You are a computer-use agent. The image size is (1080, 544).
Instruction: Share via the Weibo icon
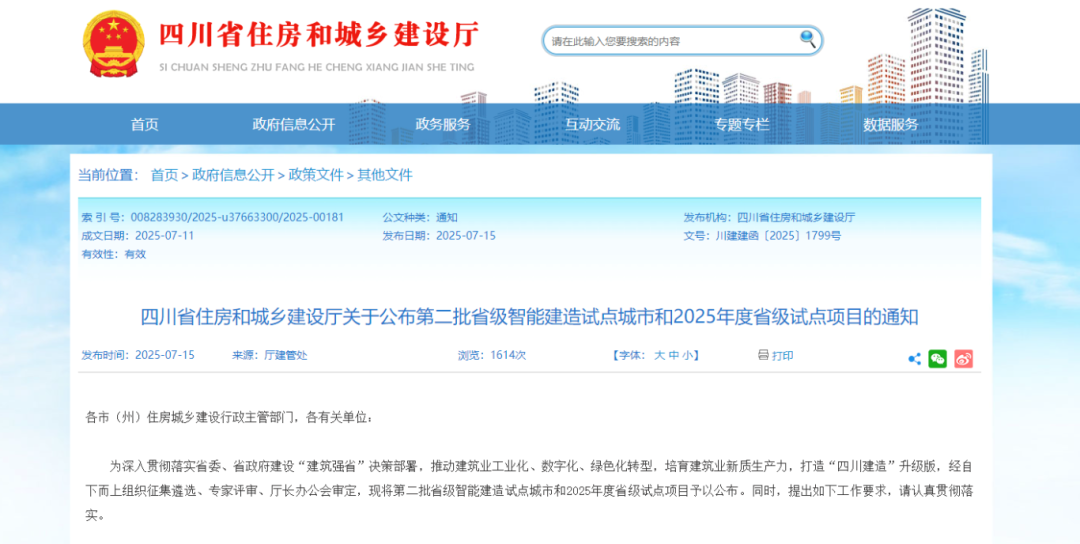964,358
